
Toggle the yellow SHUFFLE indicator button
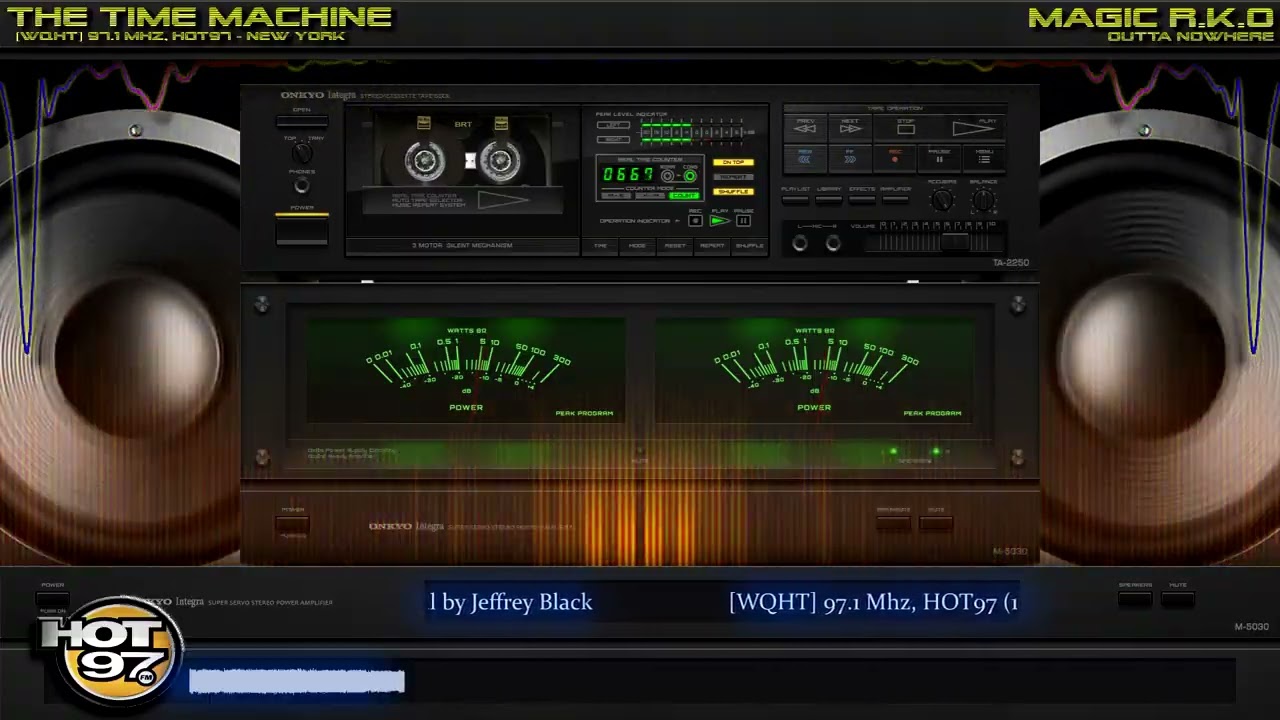733,191
